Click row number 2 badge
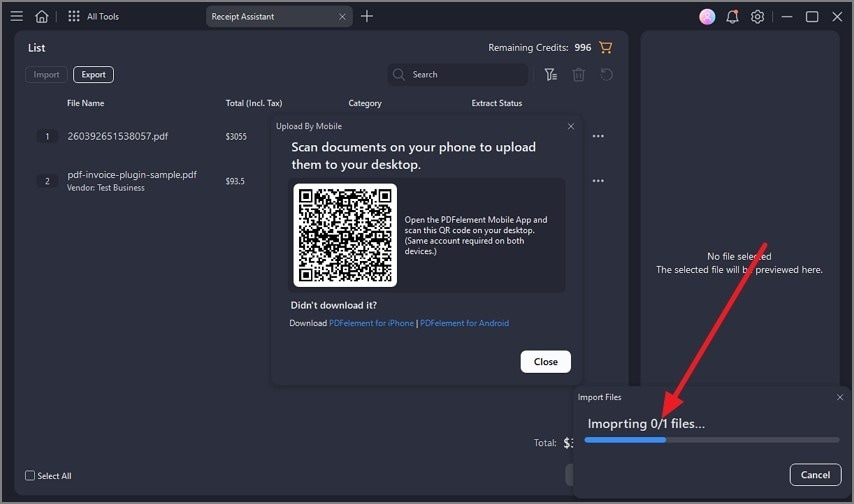Screen dimensions: 854x504 click(x=47, y=181)
